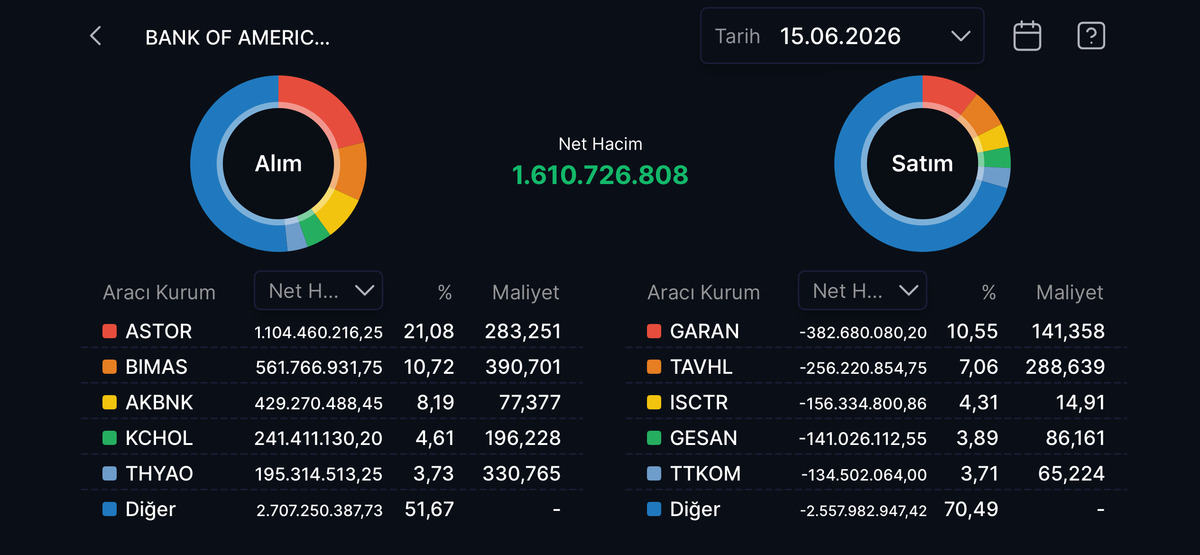Select the TAVHL row
Viewport: 1200px width, 555px height.
(x=876, y=367)
